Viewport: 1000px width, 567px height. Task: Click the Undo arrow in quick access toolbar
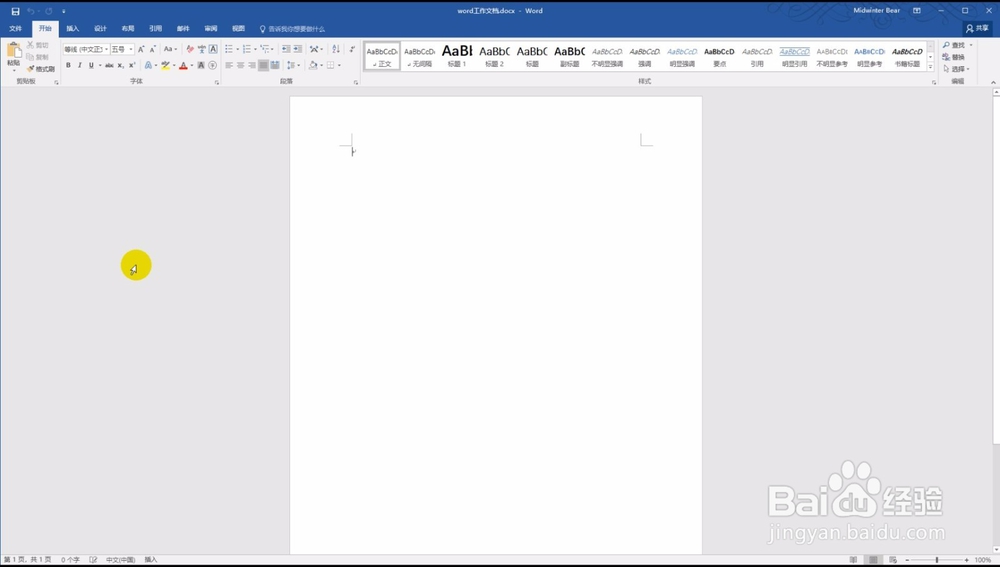click(30, 11)
